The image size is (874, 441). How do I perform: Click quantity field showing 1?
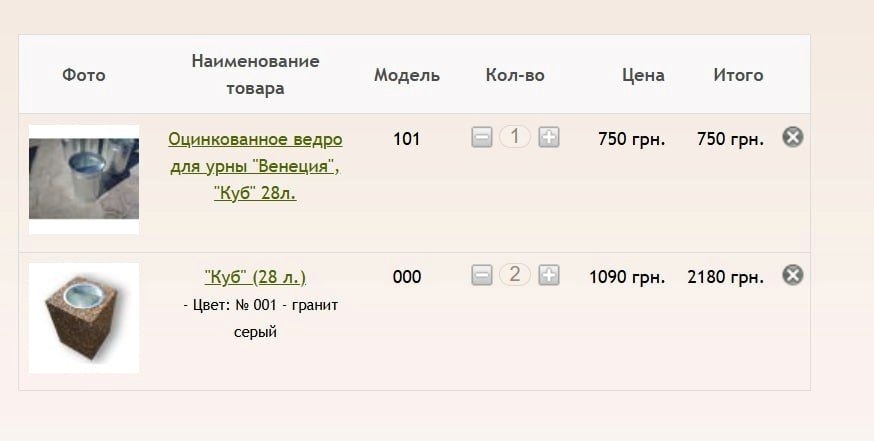[515, 137]
